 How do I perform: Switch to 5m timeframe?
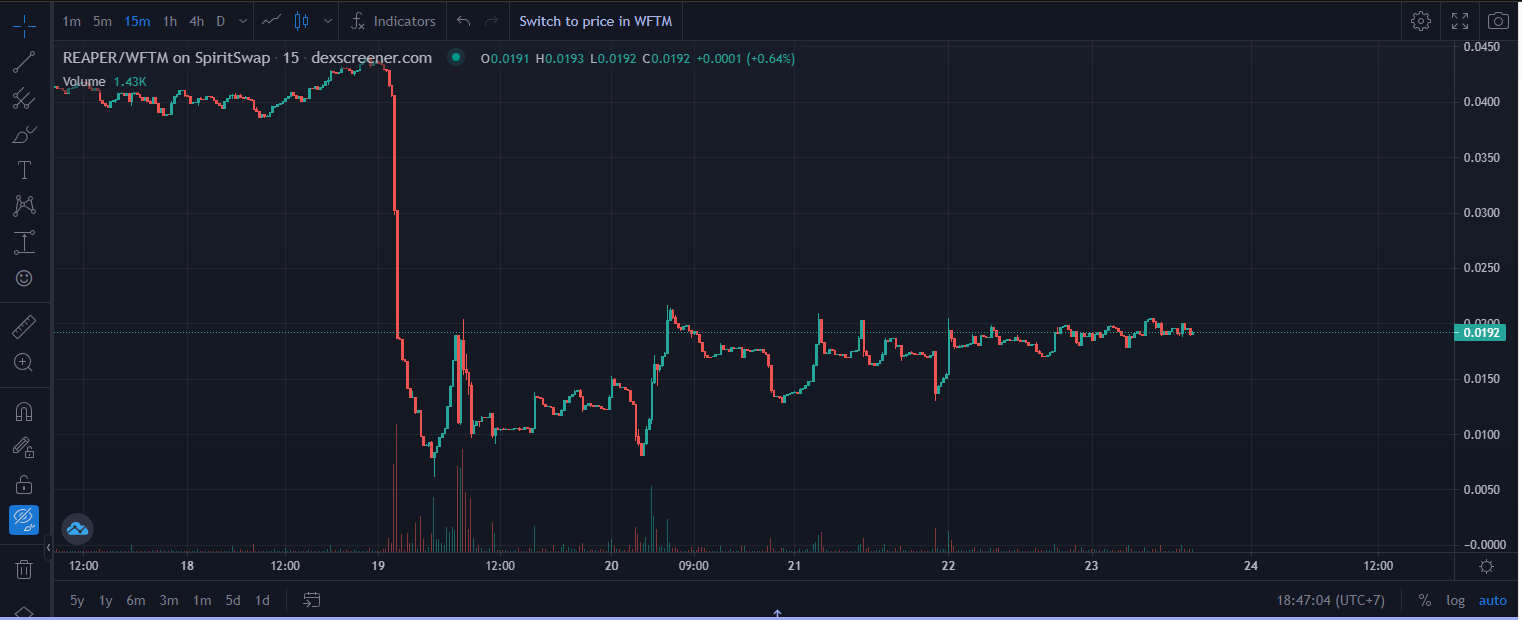(x=102, y=21)
